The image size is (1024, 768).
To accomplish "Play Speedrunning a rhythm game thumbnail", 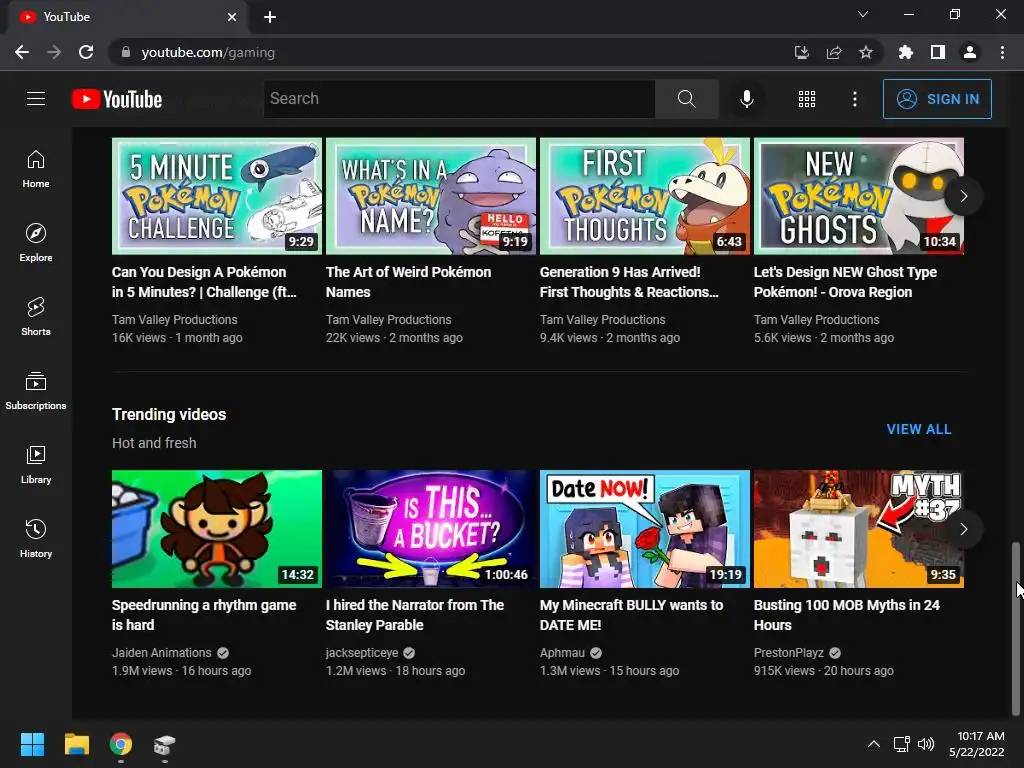I will [217, 529].
